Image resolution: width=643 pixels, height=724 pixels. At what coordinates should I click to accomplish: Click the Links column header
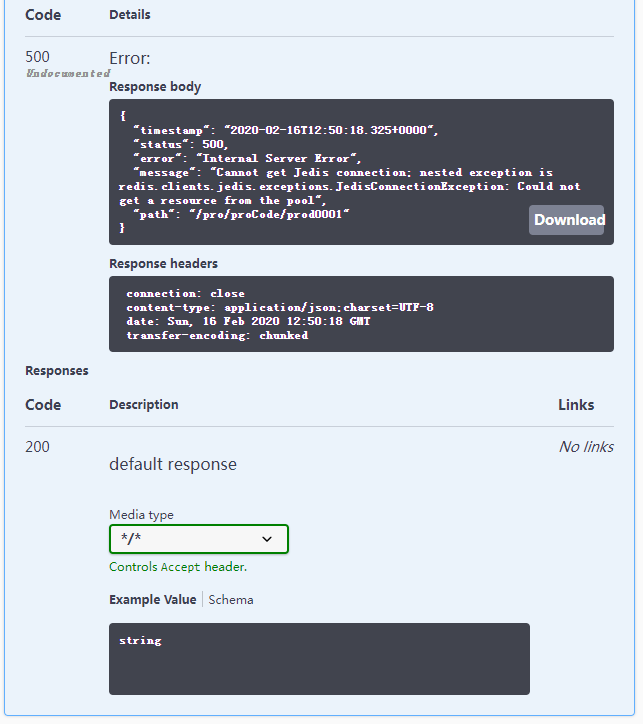pyautogui.click(x=576, y=405)
